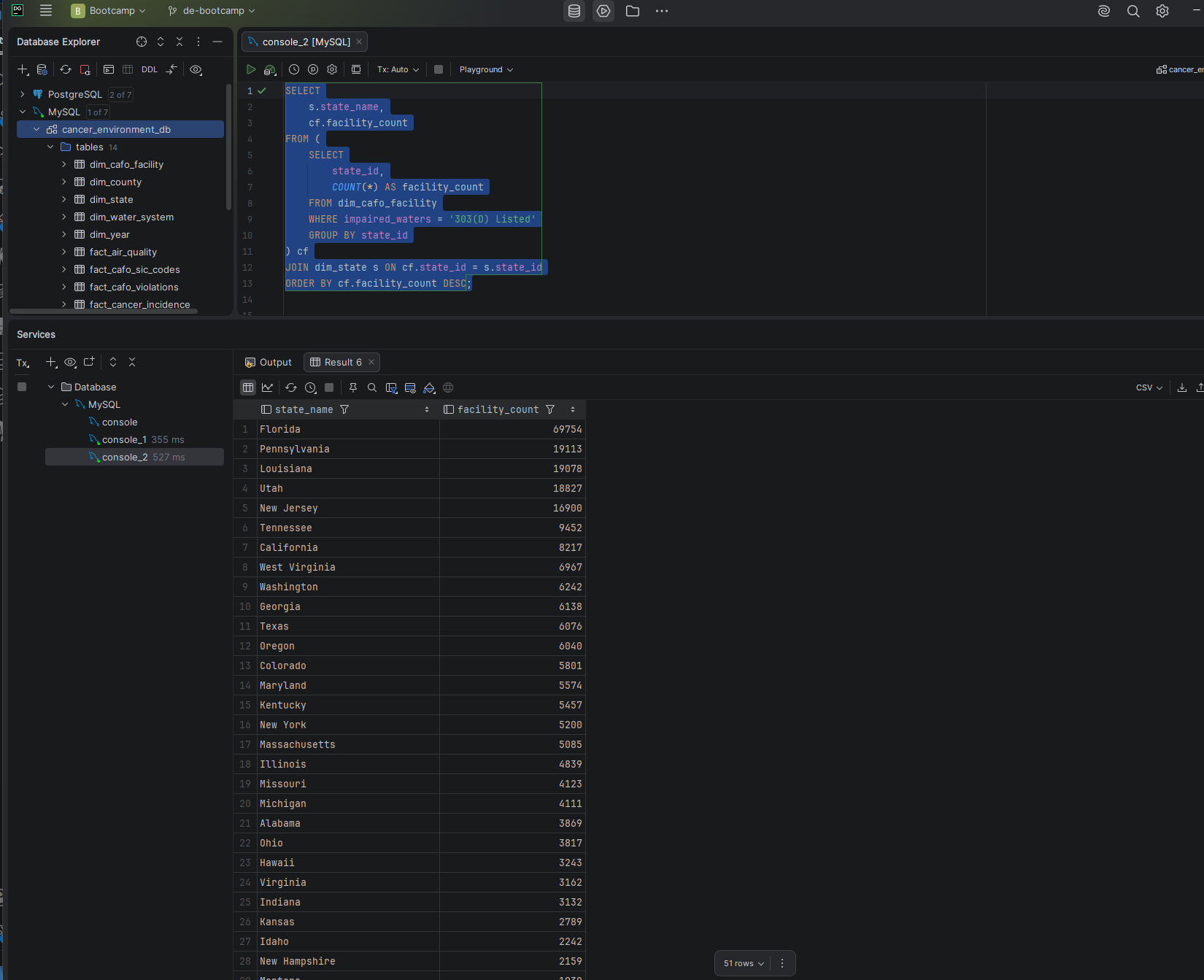
Task: Open main menu hamburger icon
Action: [46, 11]
